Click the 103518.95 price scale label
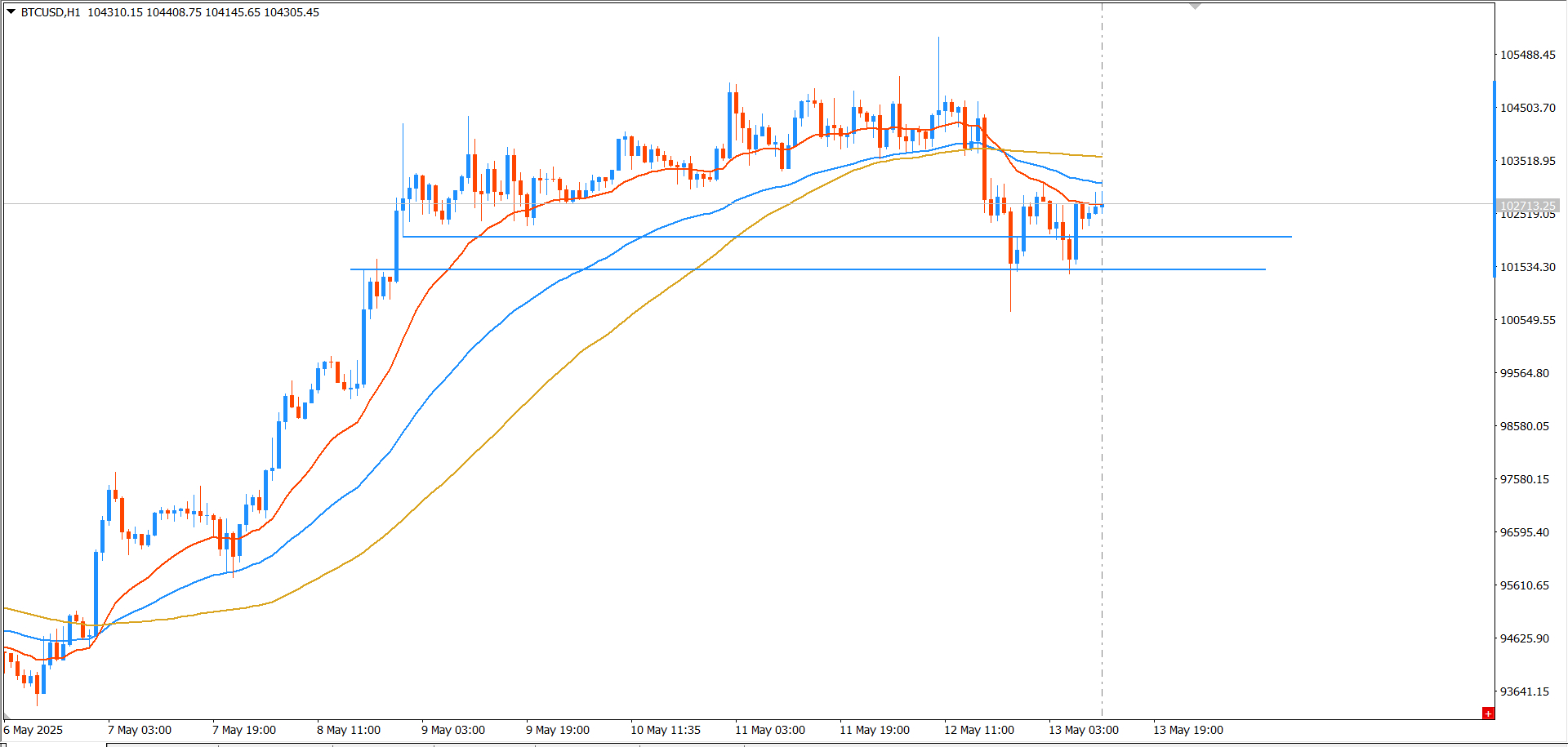This screenshot has height=747, width=1568. pyautogui.click(x=1528, y=161)
